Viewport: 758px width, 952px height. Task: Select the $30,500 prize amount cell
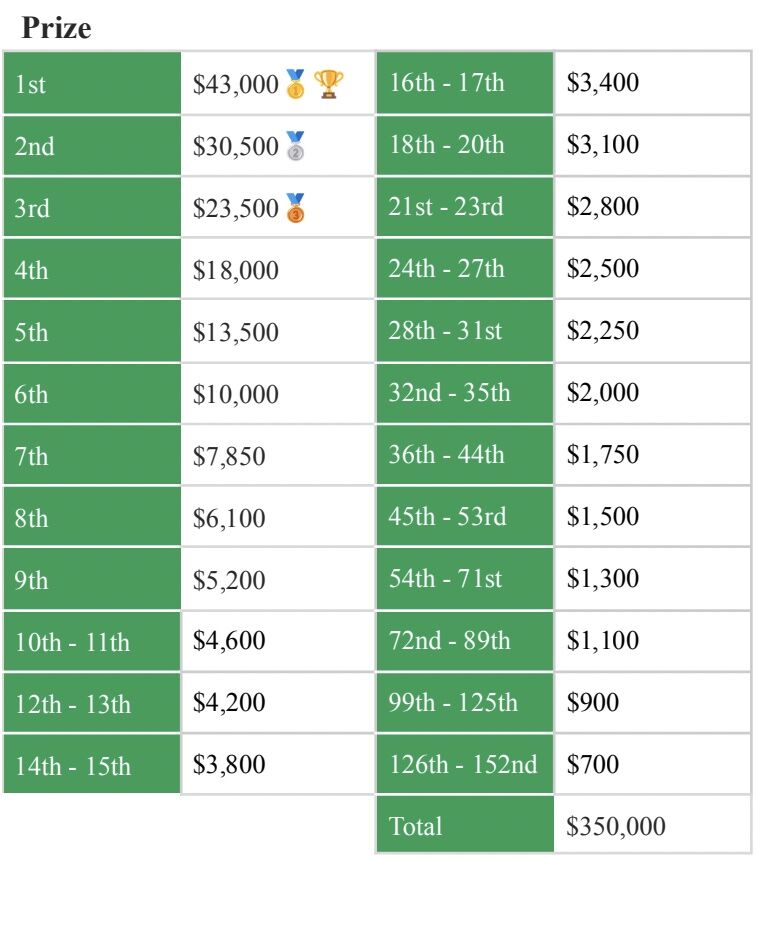278,146
